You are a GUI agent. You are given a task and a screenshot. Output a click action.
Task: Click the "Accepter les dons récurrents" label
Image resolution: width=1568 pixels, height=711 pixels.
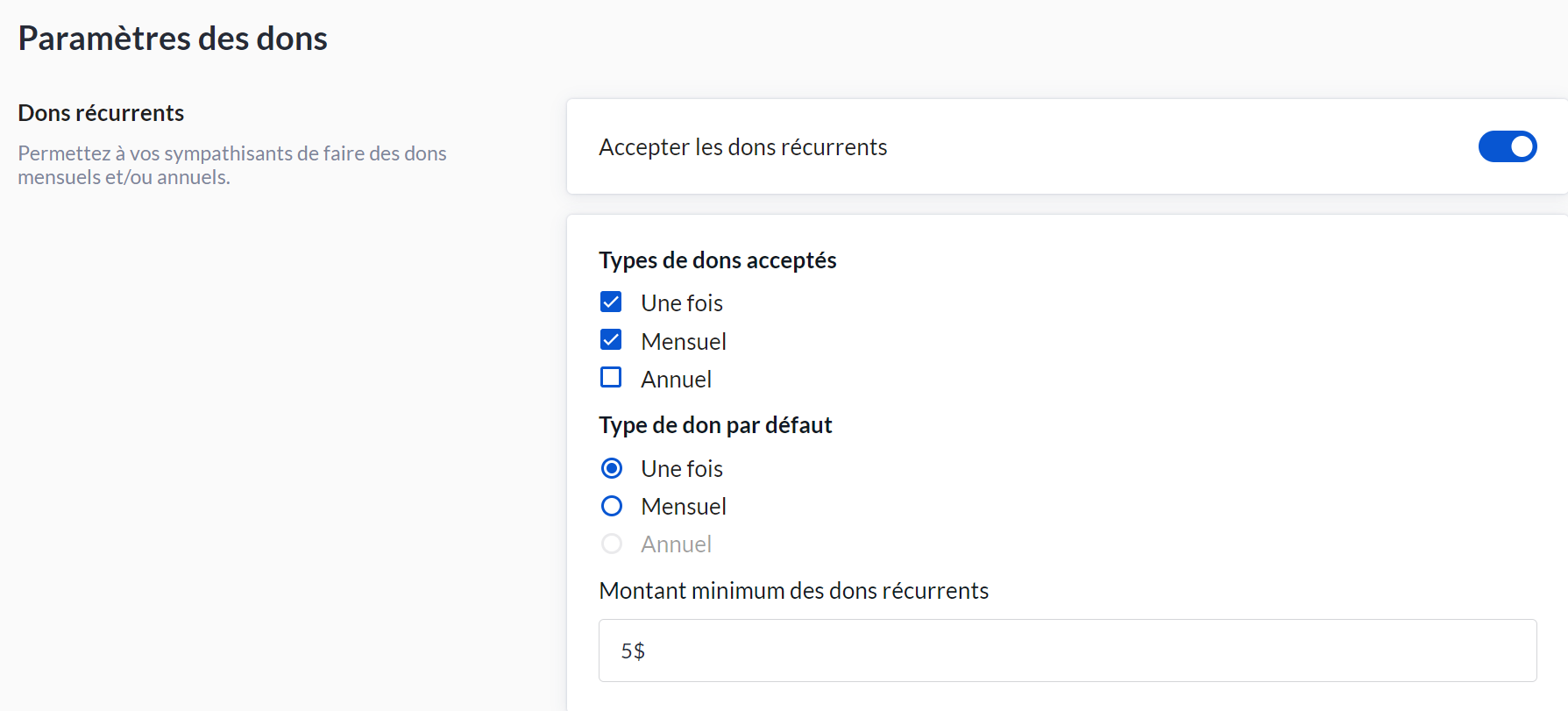click(x=742, y=147)
